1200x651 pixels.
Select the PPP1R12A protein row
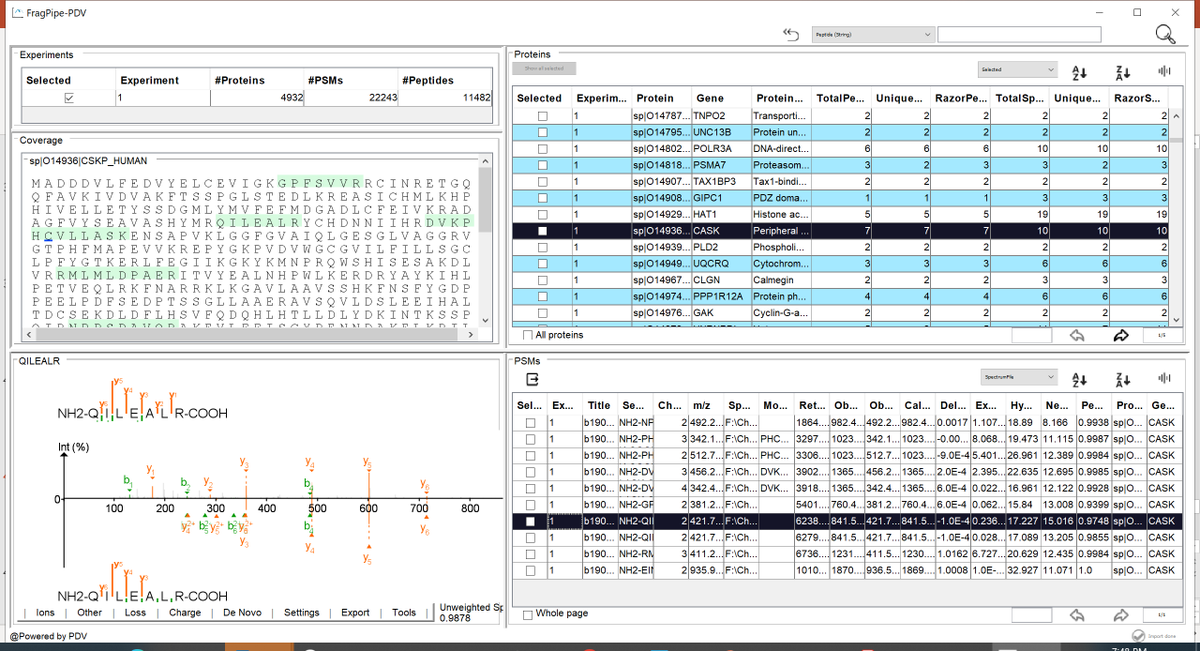842,296
